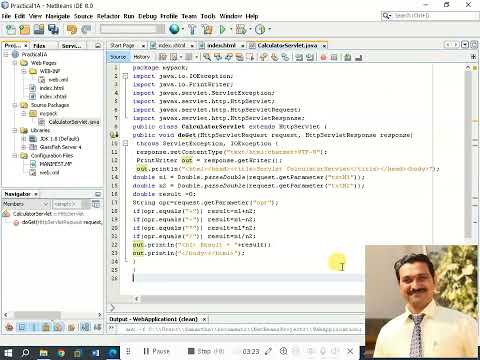Open Word from the taskbar
480x360 pixels.
coord(95,353)
